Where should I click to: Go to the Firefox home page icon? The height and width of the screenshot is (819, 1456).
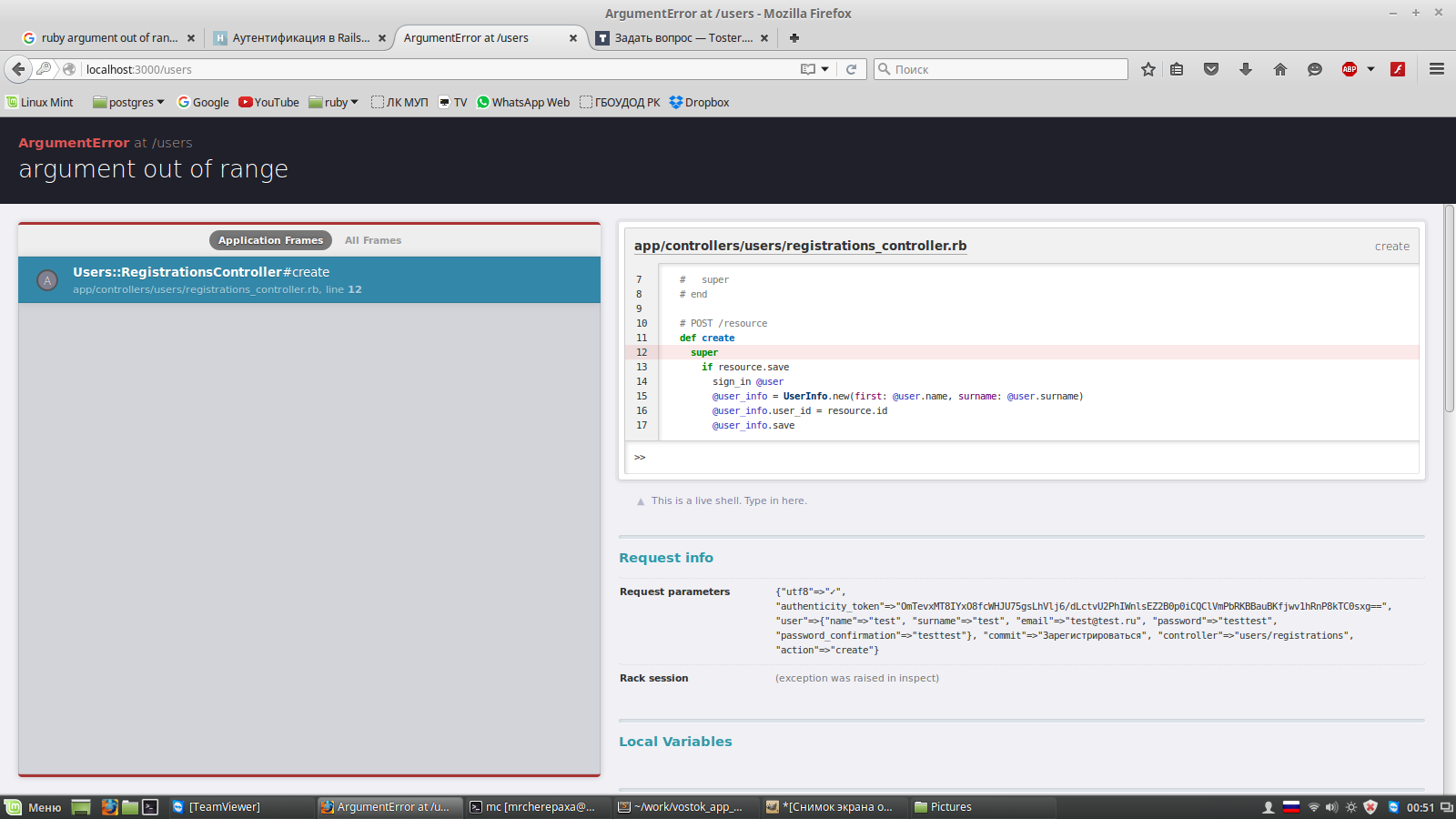[x=1280, y=69]
